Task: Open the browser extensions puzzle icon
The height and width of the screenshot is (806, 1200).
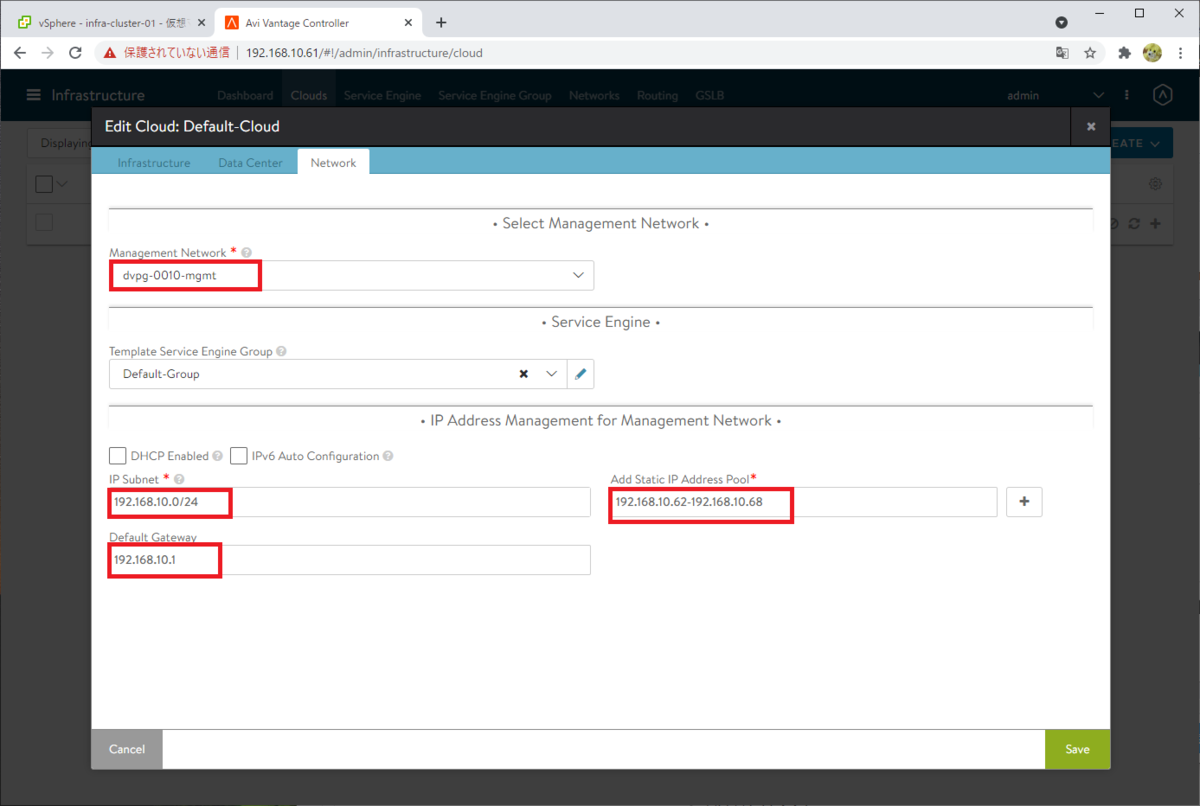Action: pyautogui.click(x=1124, y=52)
